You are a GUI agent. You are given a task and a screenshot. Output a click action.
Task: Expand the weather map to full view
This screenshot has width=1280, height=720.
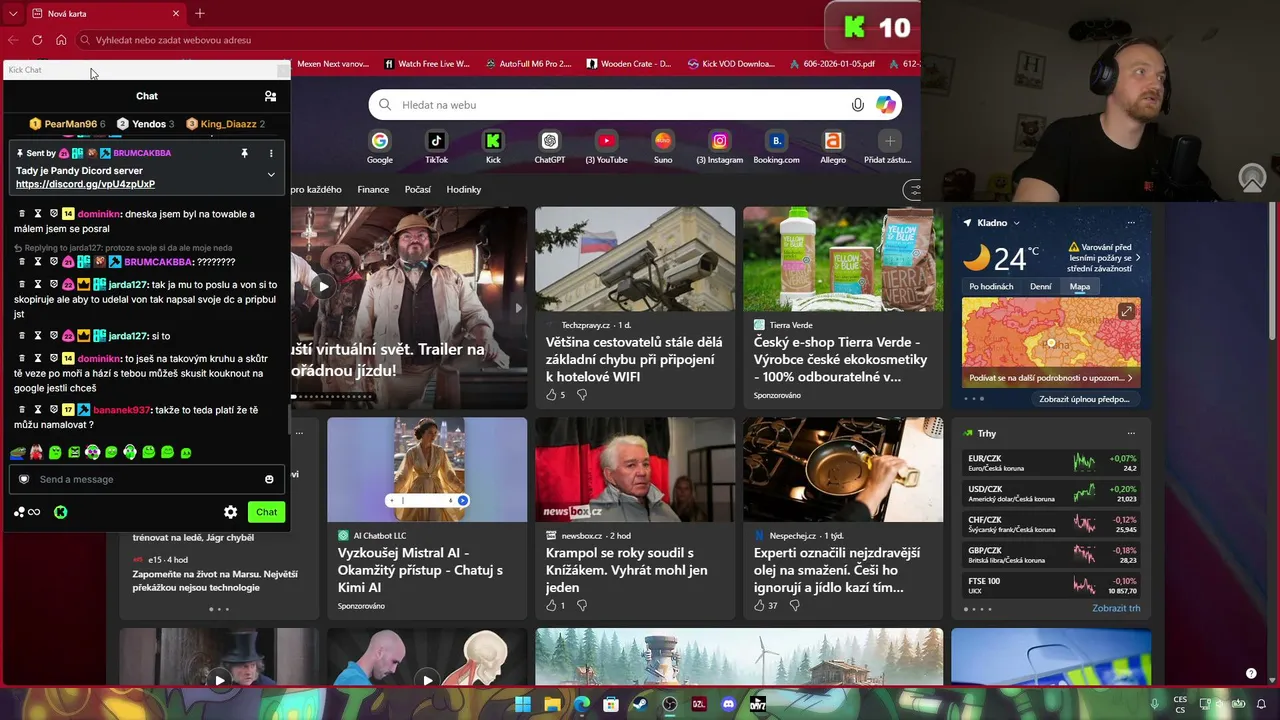[x=1126, y=312]
